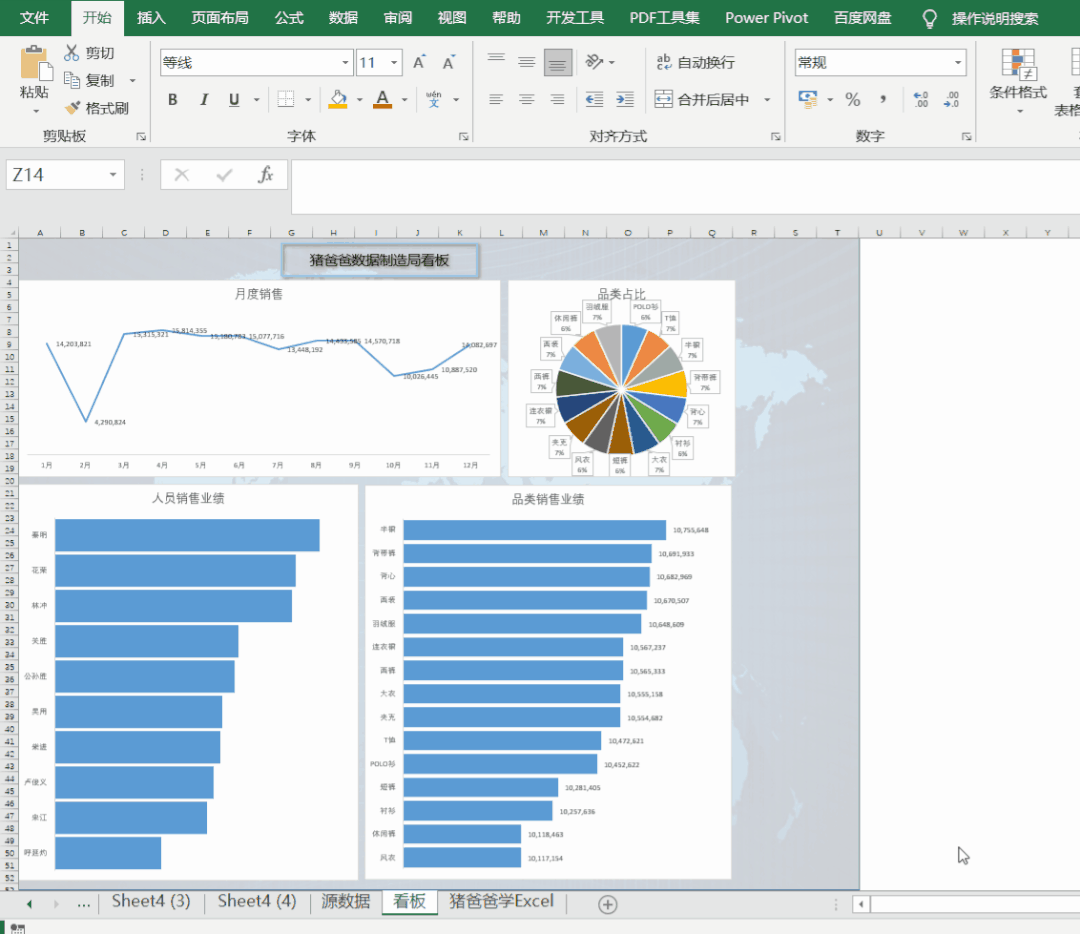Open font color dropdown arrow
Image resolution: width=1080 pixels, height=934 pixels.
point(404,99)
